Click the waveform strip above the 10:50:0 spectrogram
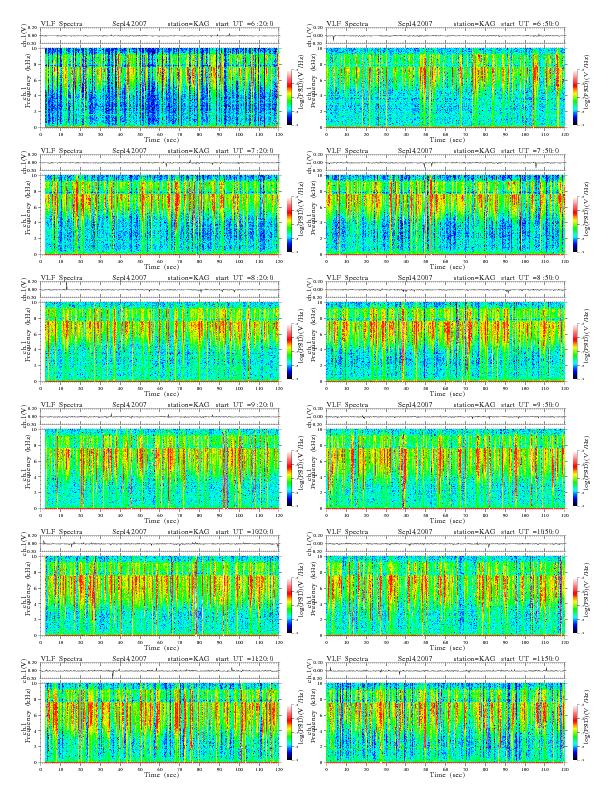Viewport: 612px width, 792px height. 445,543
